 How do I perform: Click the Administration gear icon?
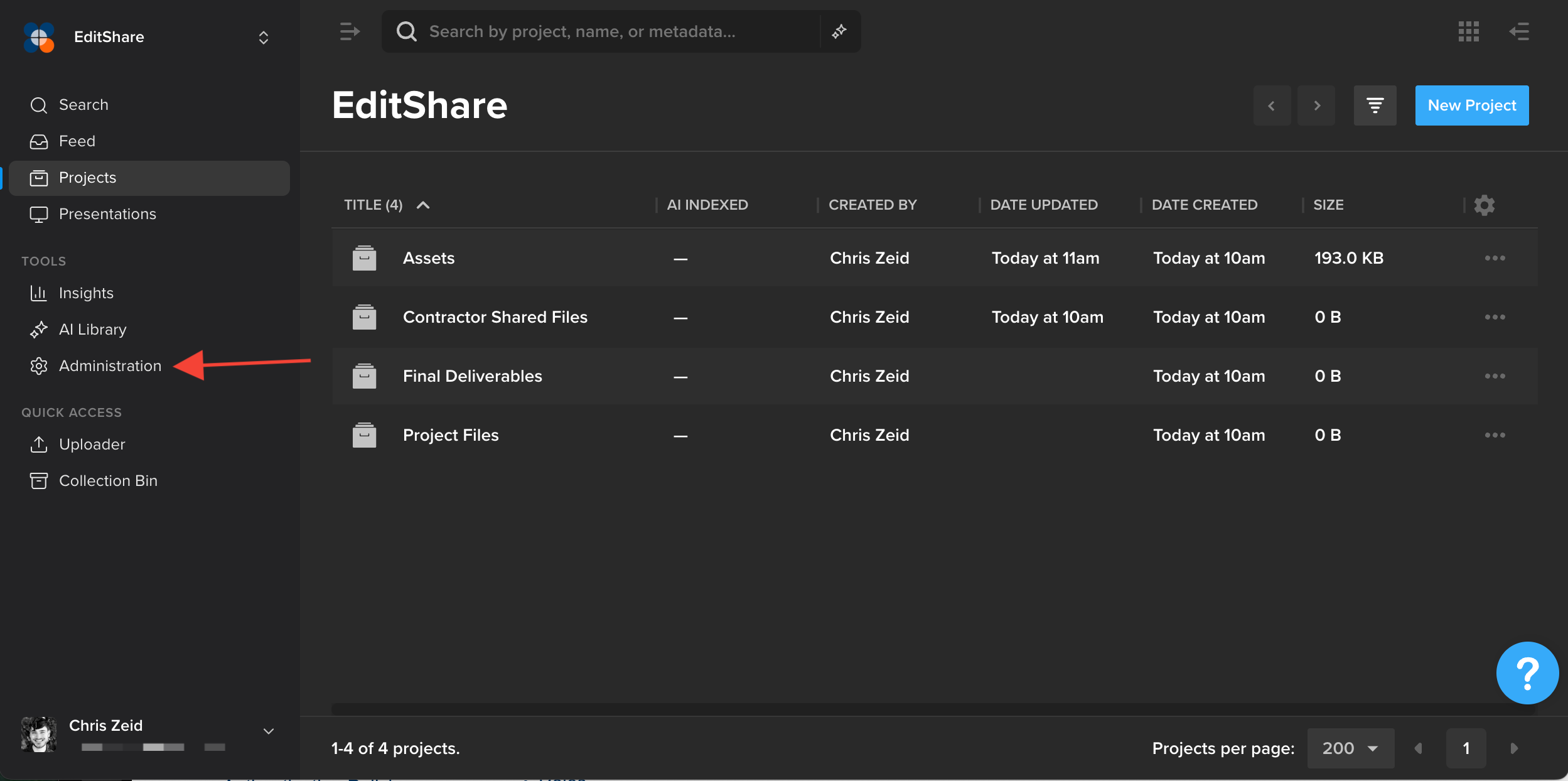click(x=39, y=366)
